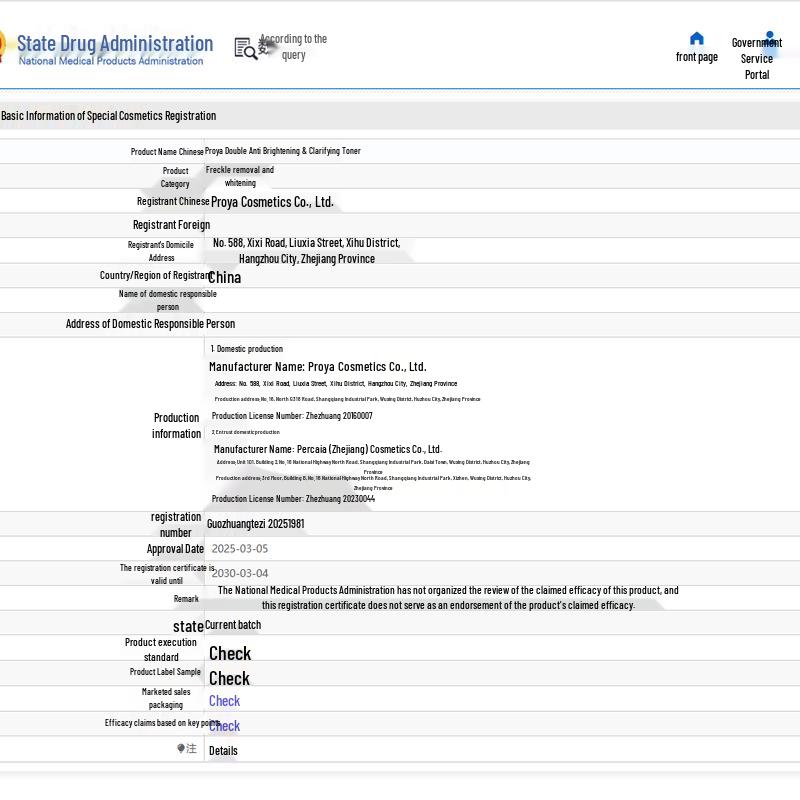Viewport: 800px width, 800px height.
Task: Select the "Approval Date" label
Action: pos(175,549)
